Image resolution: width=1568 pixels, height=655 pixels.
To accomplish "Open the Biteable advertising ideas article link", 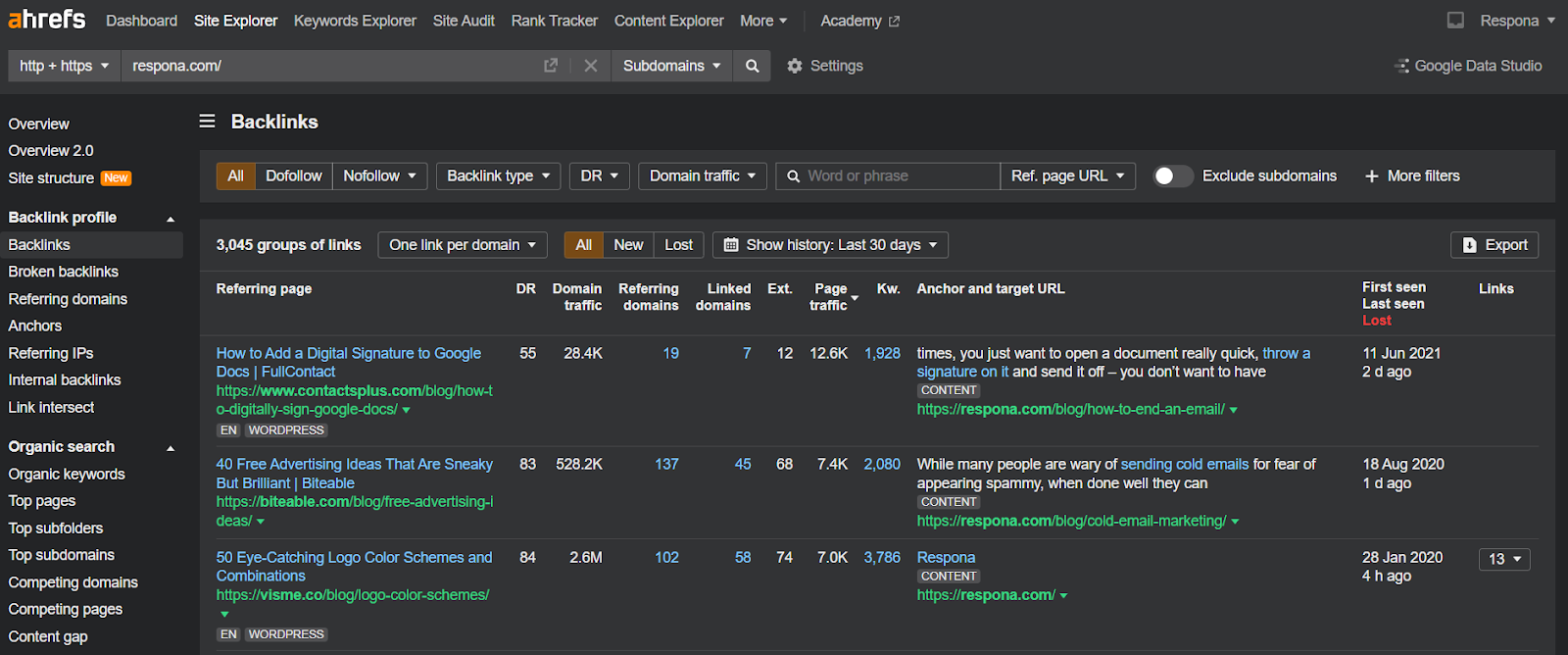I will (x=355, y=474).
